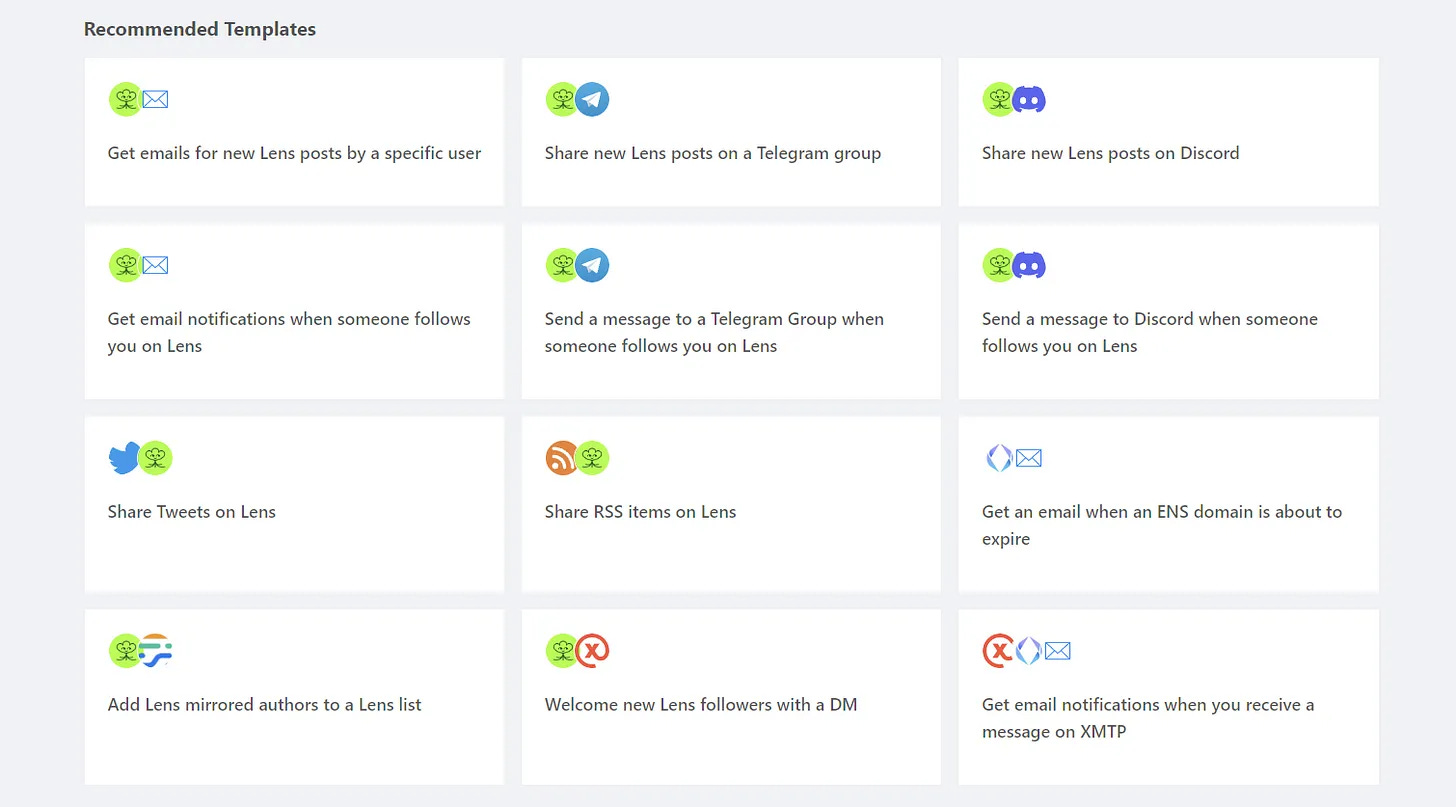Open 'Get an email when an ENS domain' template
1456x807 pixels.
[1168, 504]
